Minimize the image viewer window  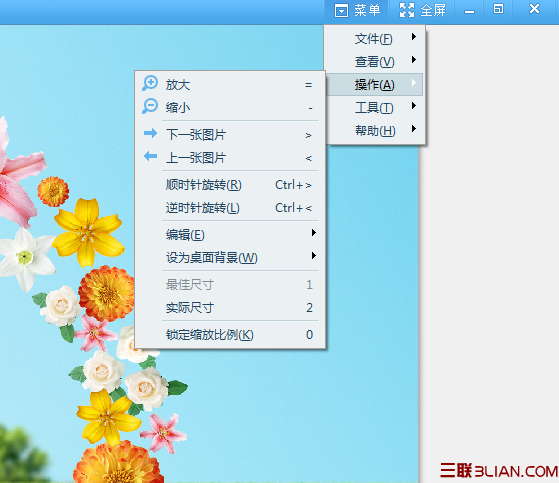point(469,11)
